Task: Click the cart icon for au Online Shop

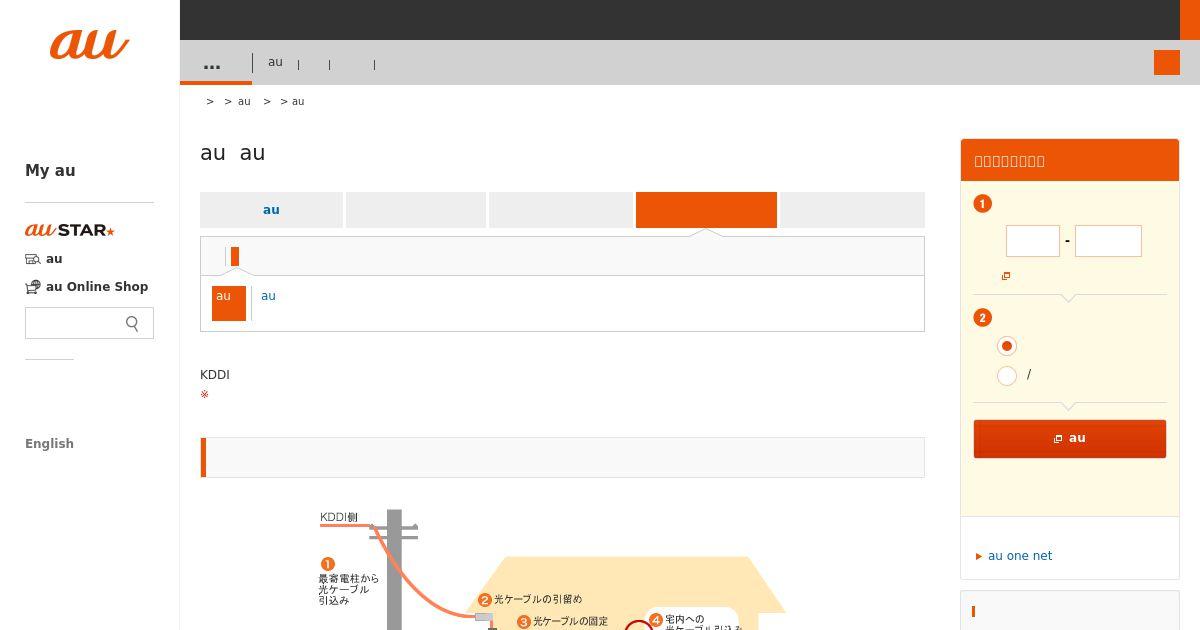Action: point(33,287)
